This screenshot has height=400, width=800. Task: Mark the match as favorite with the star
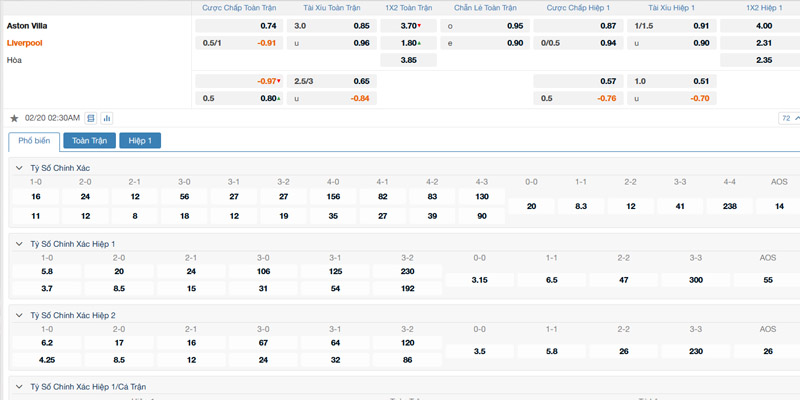point(14,118)
